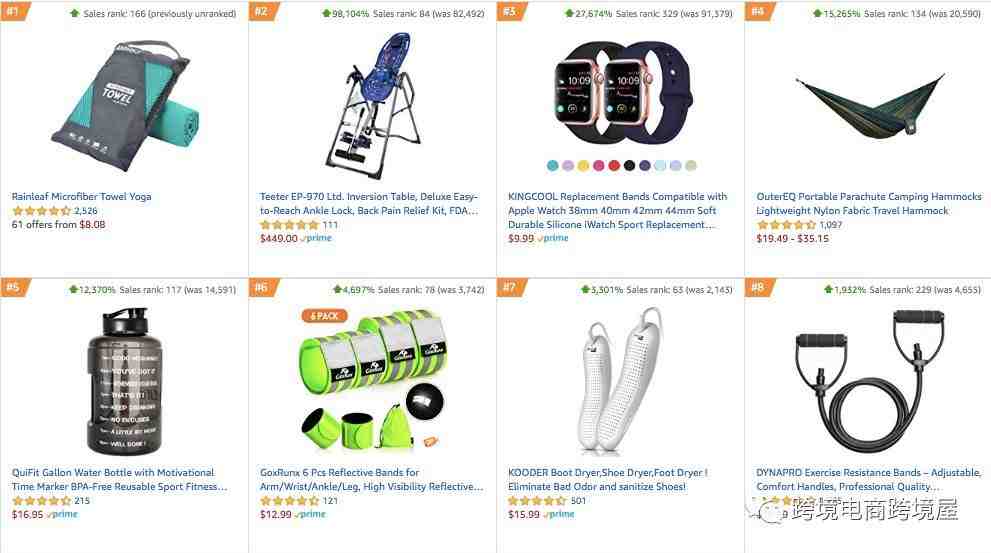Click the Teeter EP-970 Inversion Table title
Viewport: 991px width, 553px height.
pyautogui.click(x=369, y=204)
